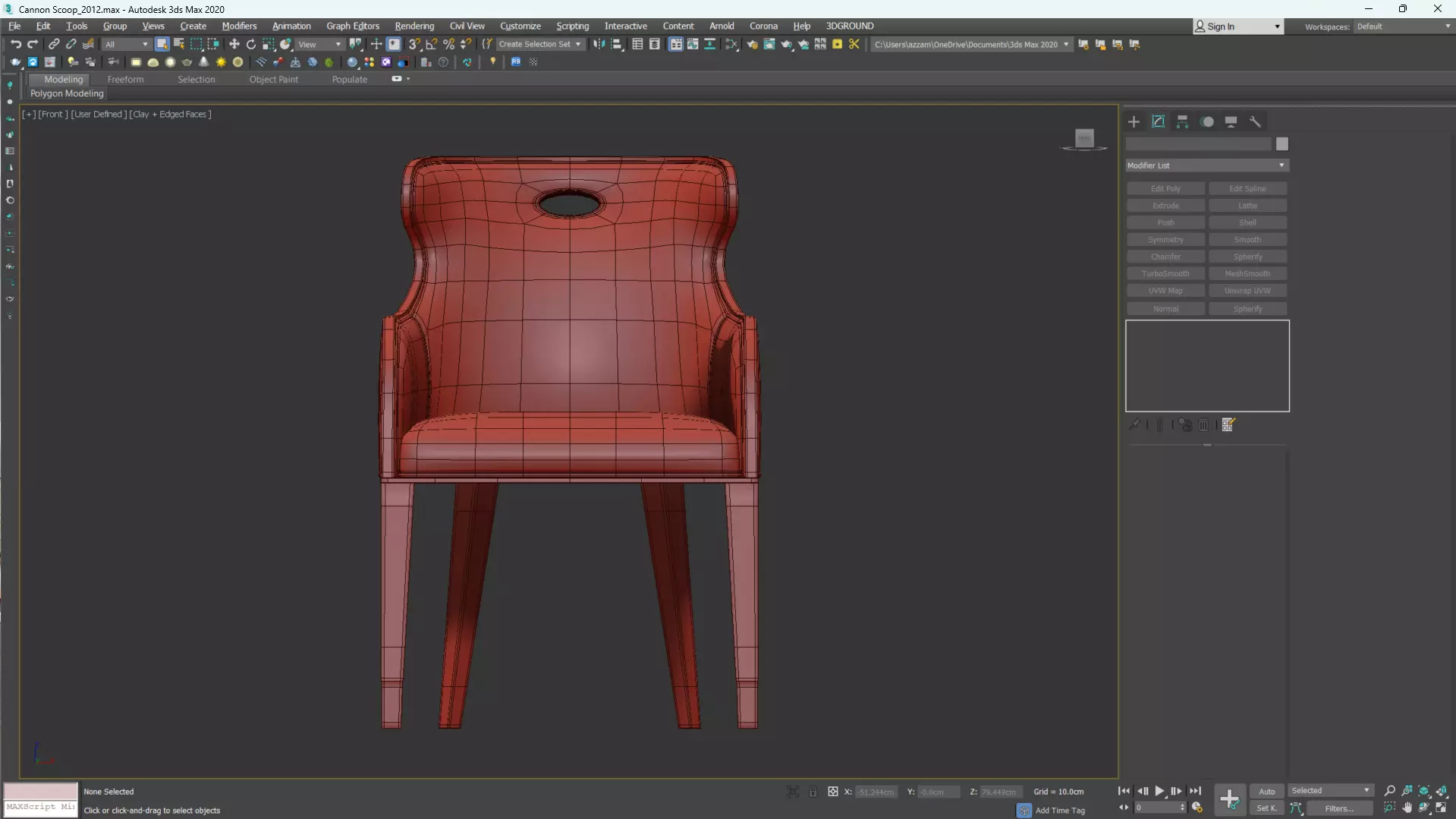Viewport: 1456px width, 819px height.
Task: Switch to the Freeform ribbon tab
Action: 125,79
